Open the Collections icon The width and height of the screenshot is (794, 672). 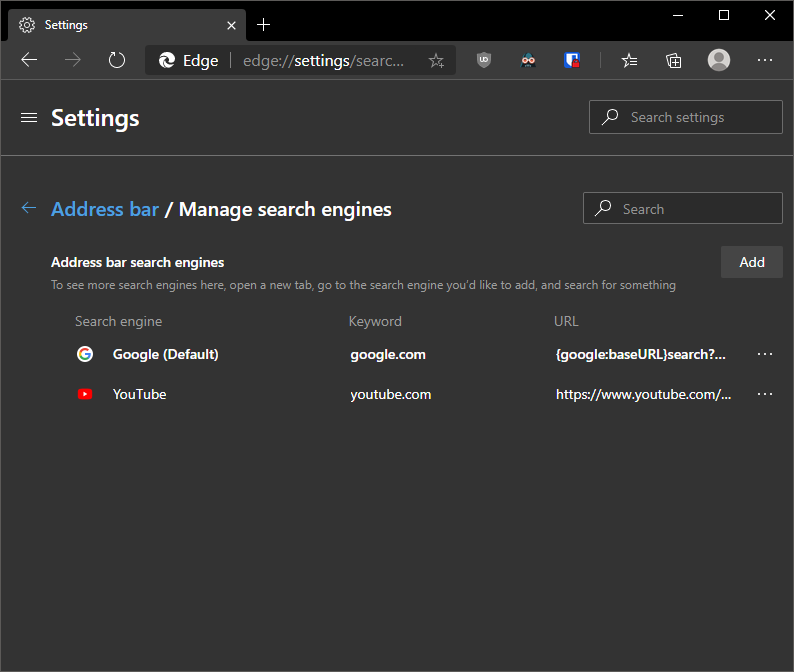[x=673, y=60]
